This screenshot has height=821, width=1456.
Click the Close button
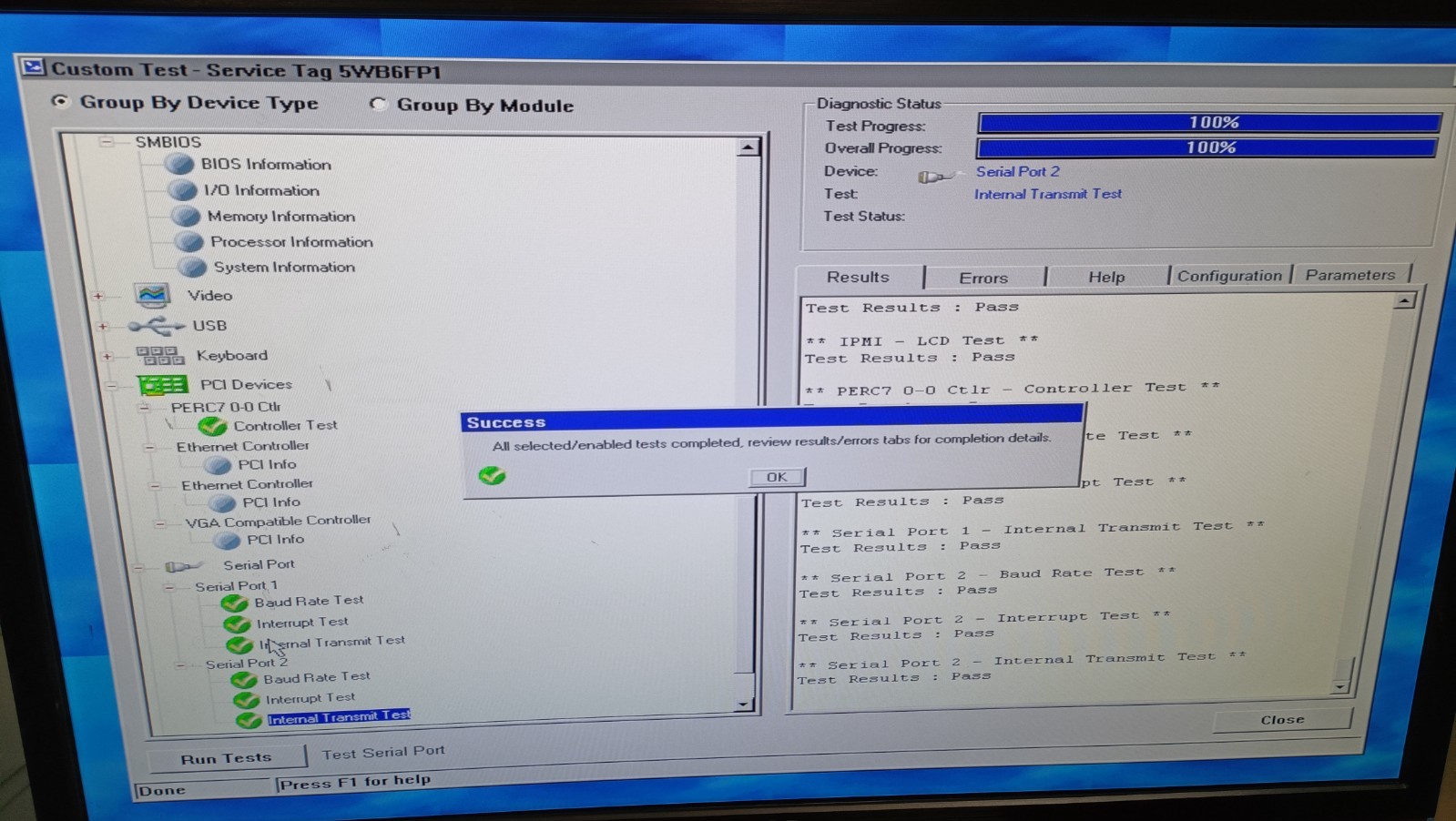click(x=1282, y=719)
